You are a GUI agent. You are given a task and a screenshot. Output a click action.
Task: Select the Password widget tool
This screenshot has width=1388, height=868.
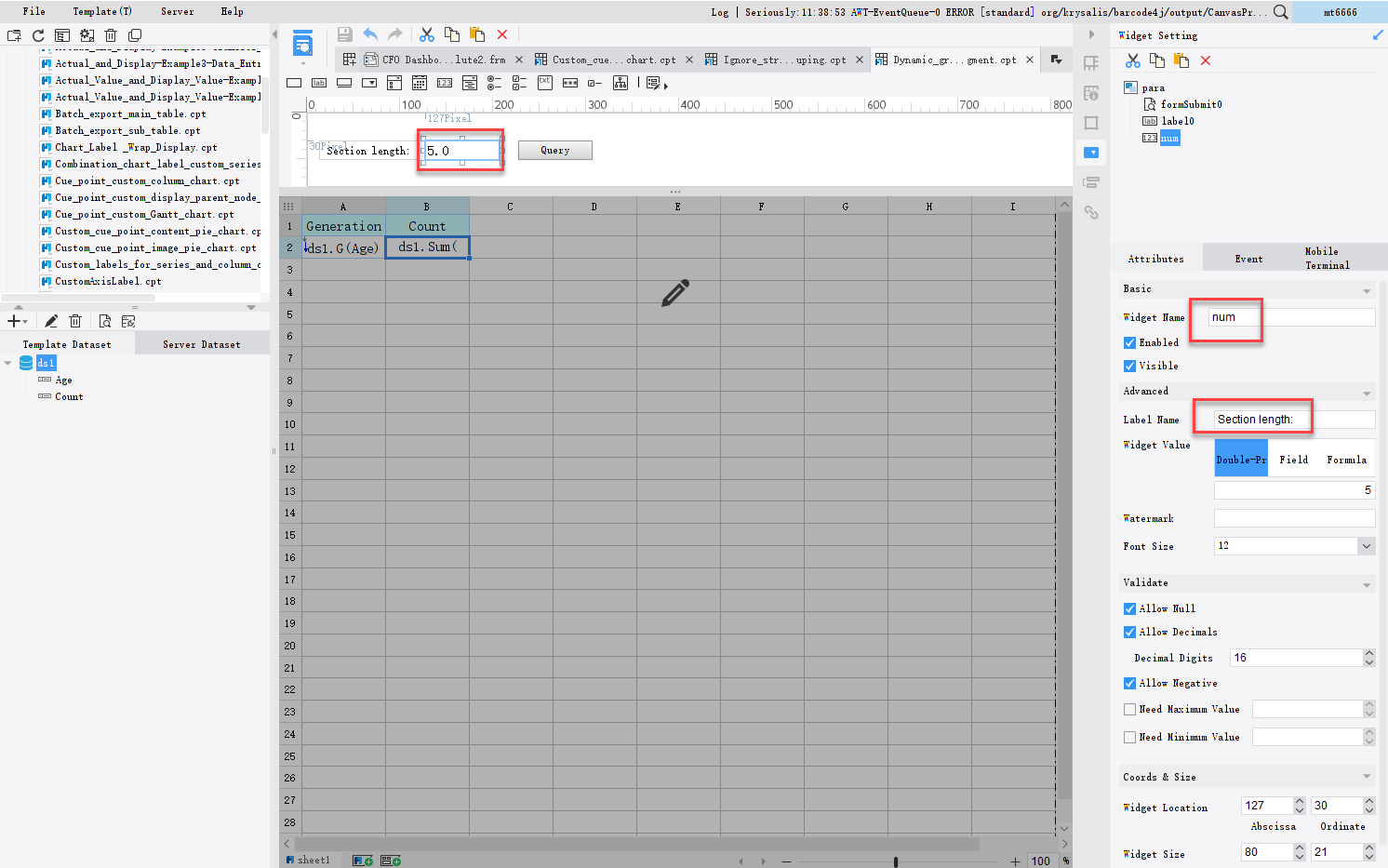coord(570,82)
